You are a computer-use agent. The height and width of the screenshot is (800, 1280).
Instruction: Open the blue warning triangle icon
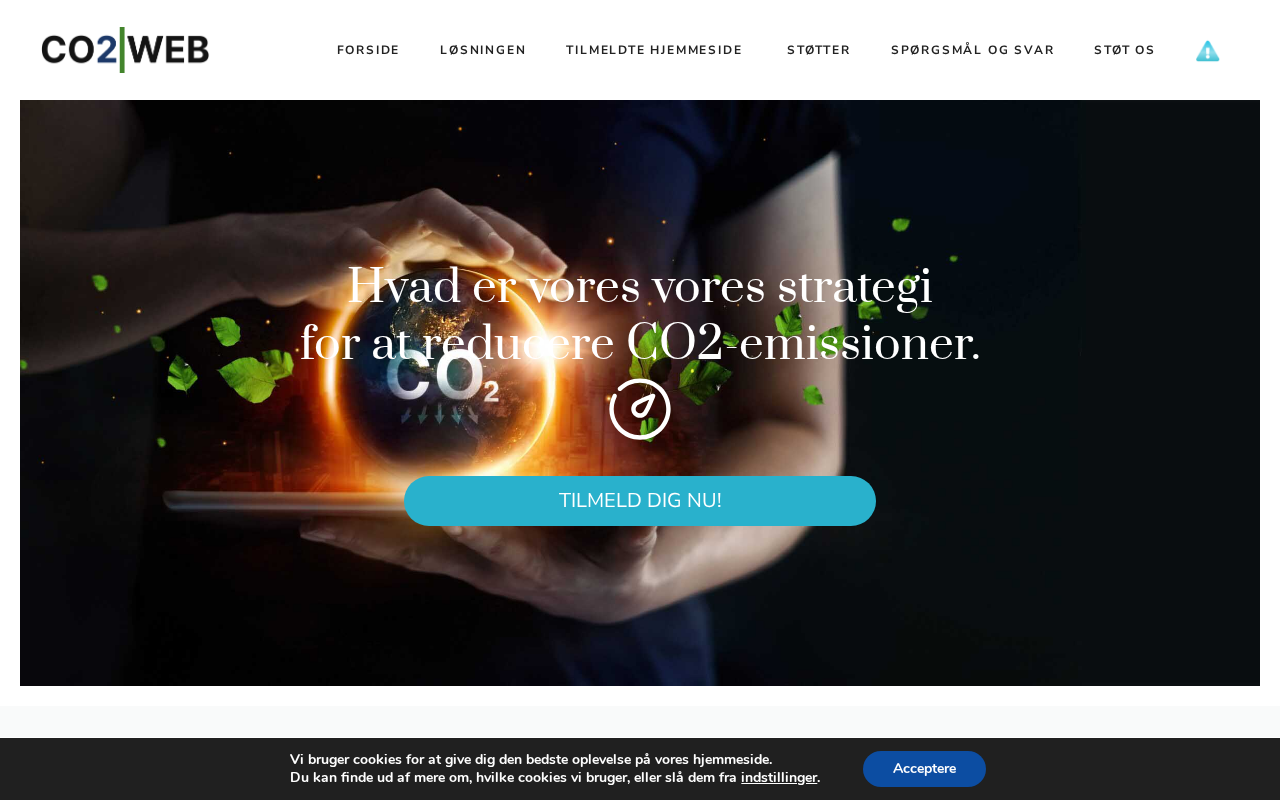[1208, 51]
